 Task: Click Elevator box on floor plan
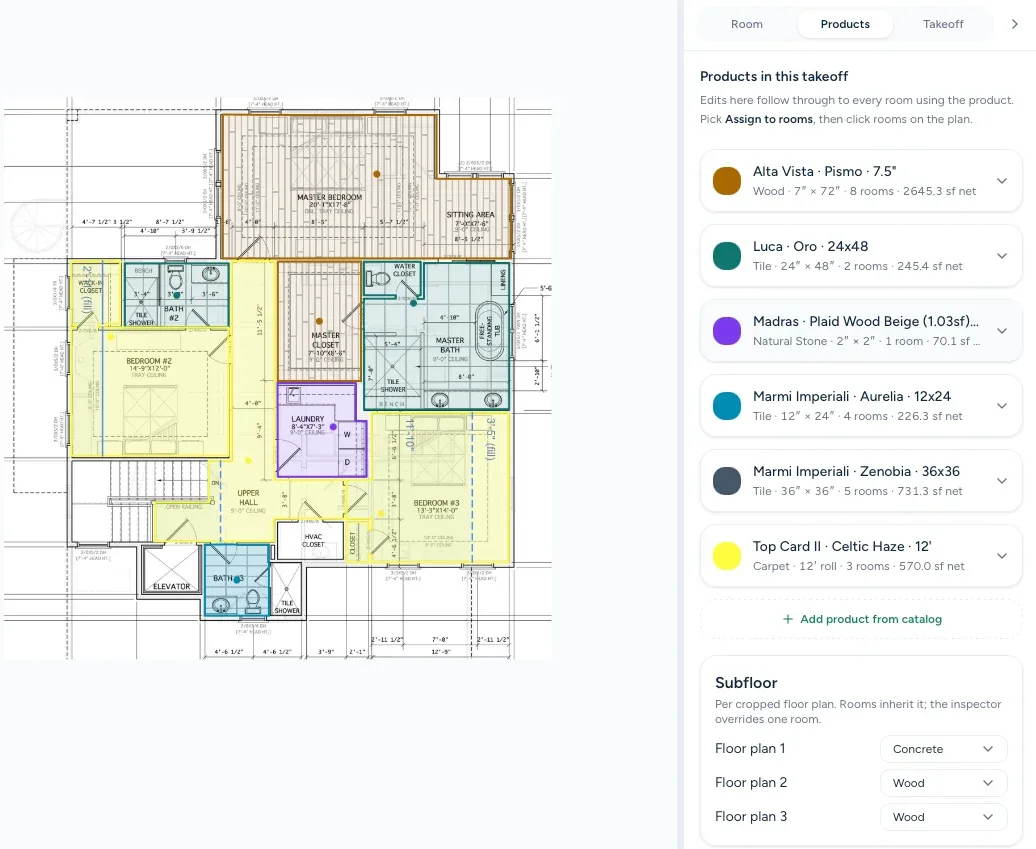click(172, 571)
